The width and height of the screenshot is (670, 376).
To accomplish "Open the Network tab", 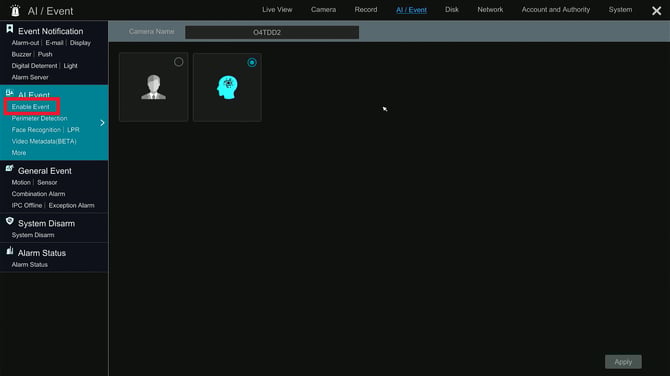I will pos(490,9).
